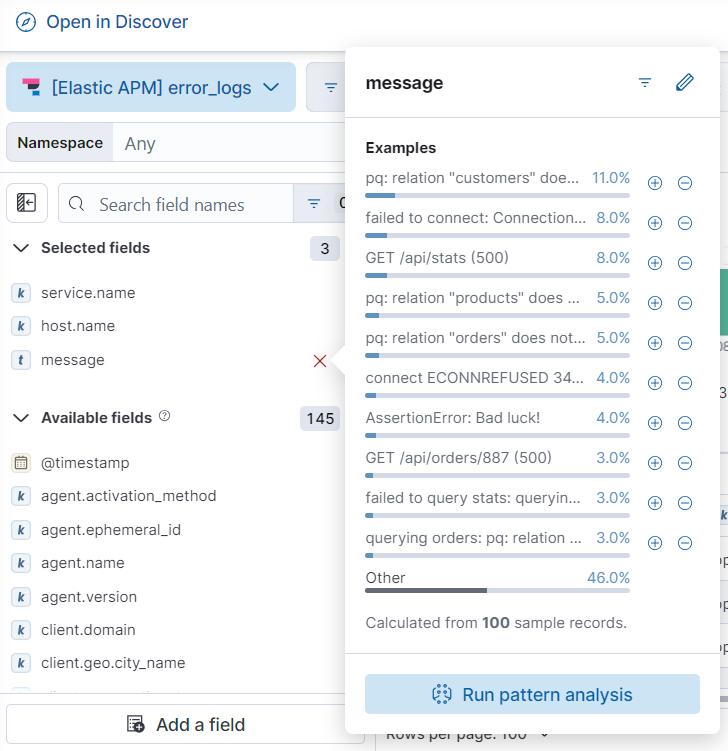The width and height of the screenshot is (728, 751).
Task: Collapse the Available fields section
Action: point(22,418)
